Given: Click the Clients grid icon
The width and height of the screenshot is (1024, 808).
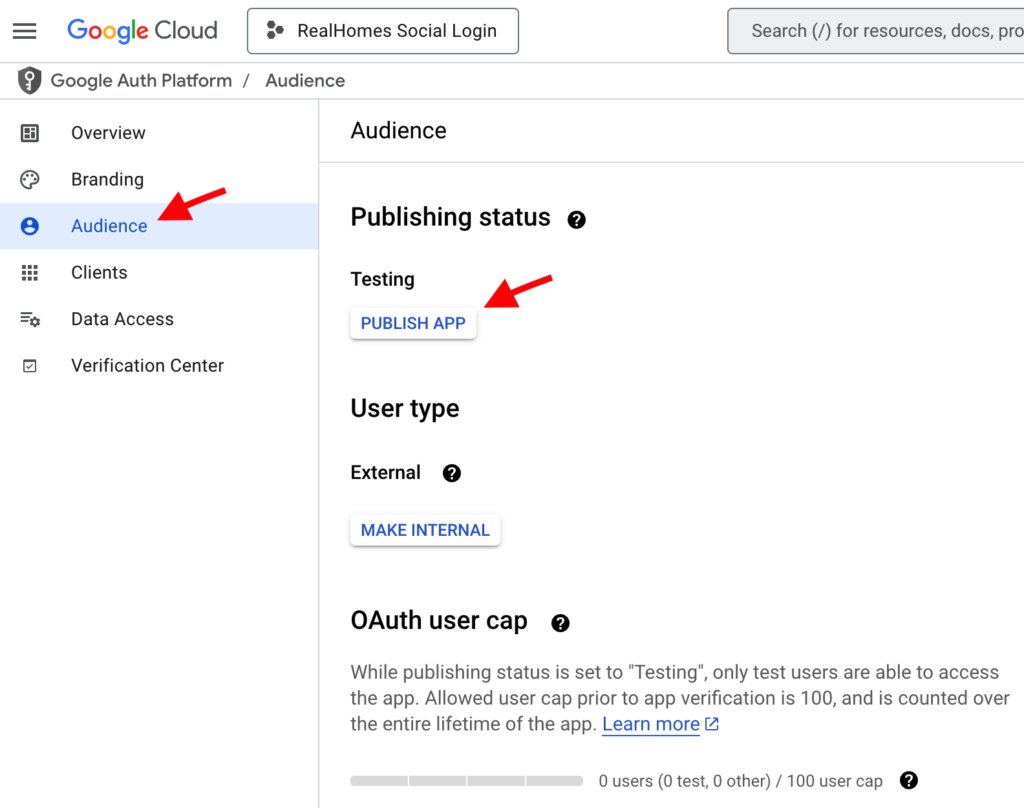Looking at the screenshot, I should [x=29, y=272].
